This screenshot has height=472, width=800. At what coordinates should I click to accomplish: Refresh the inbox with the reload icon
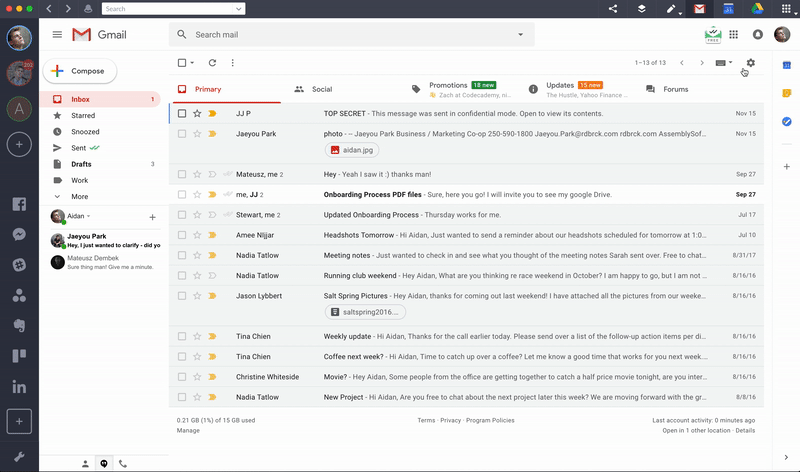point(212,63)
